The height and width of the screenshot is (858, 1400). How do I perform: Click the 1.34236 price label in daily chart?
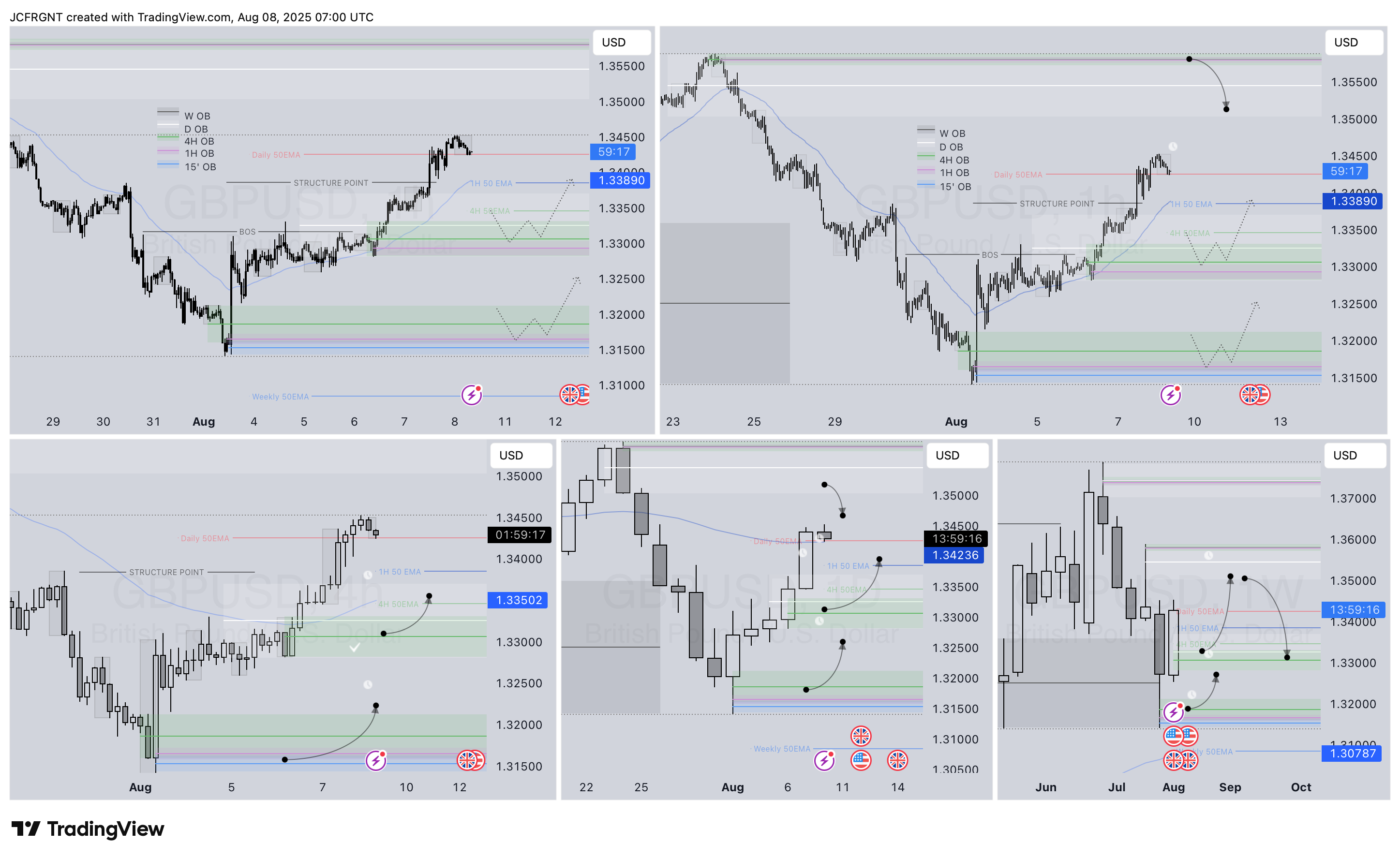(954, 555)
